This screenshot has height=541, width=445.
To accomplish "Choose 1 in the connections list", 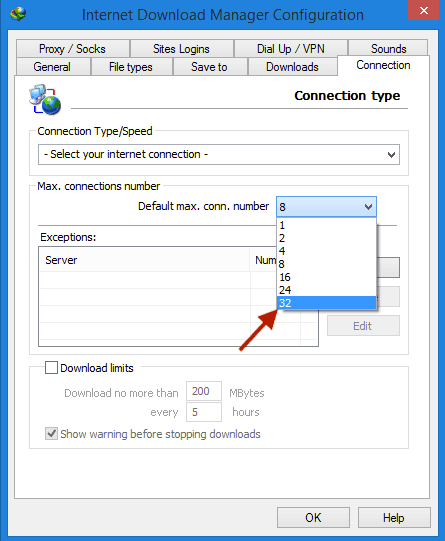I will [x=326, y=225].
